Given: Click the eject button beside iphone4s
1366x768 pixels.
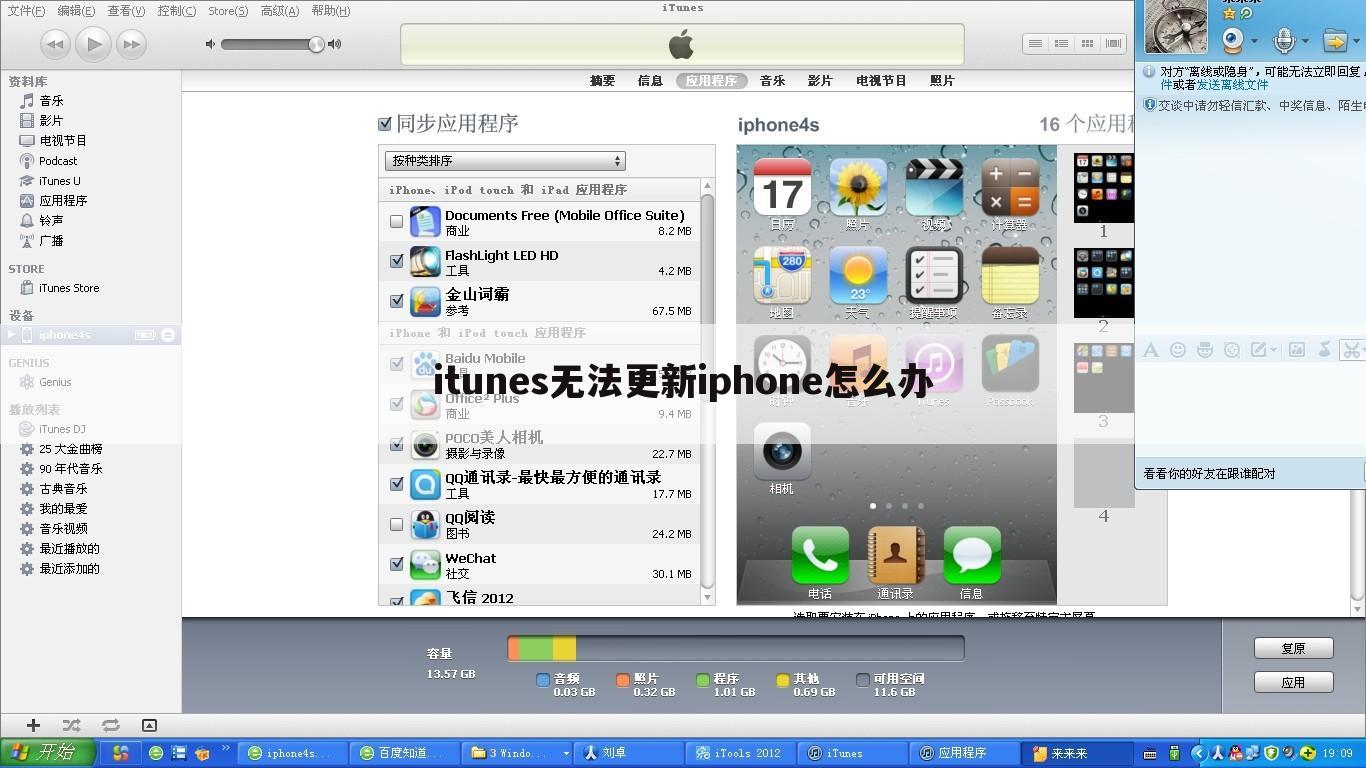Looking at the screenshot, I should point(168,335).
